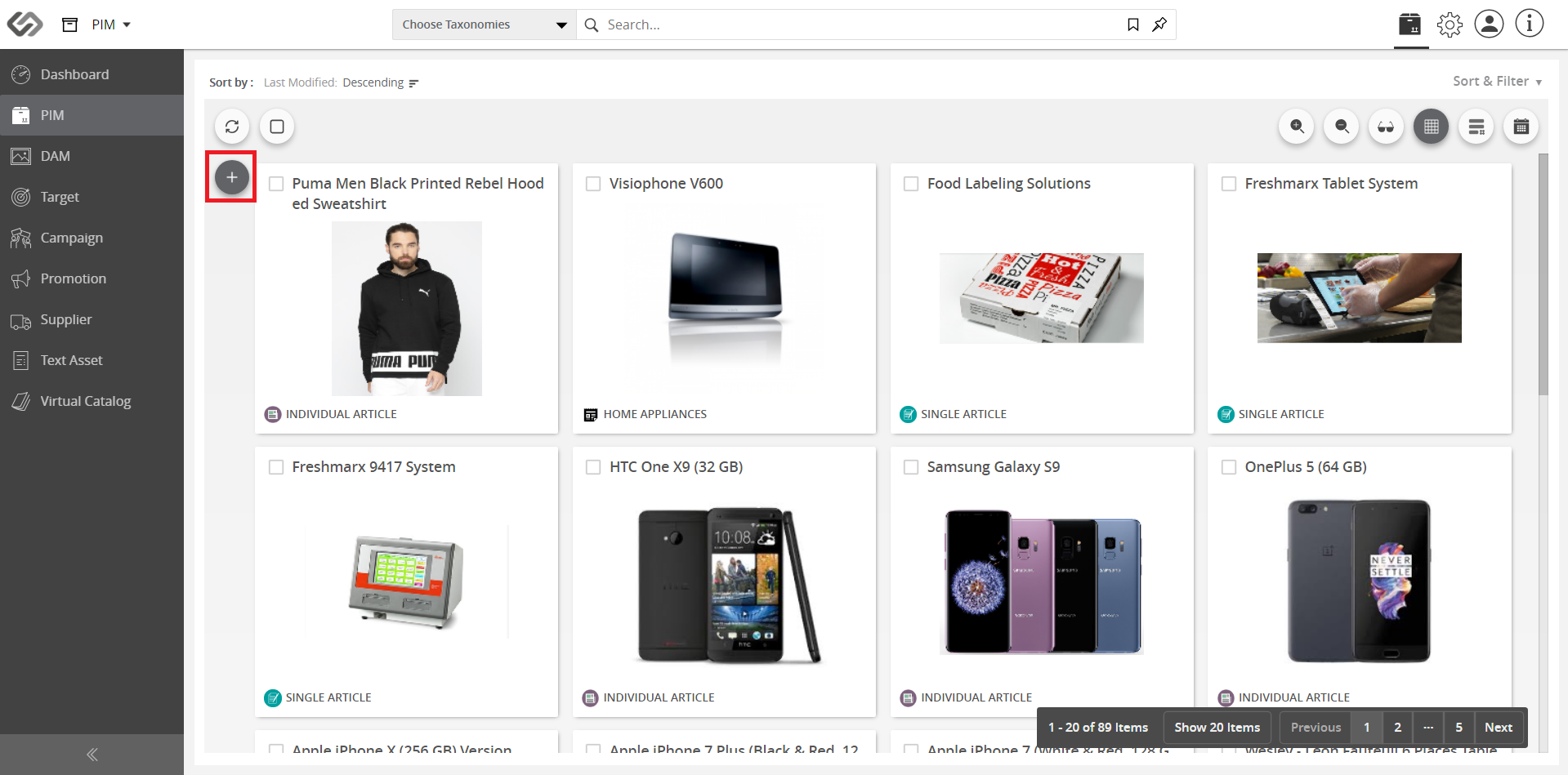1568x775 pixels.
Task: Expand the Sort & Filter panel
Action: click(x=1497, y=81)
